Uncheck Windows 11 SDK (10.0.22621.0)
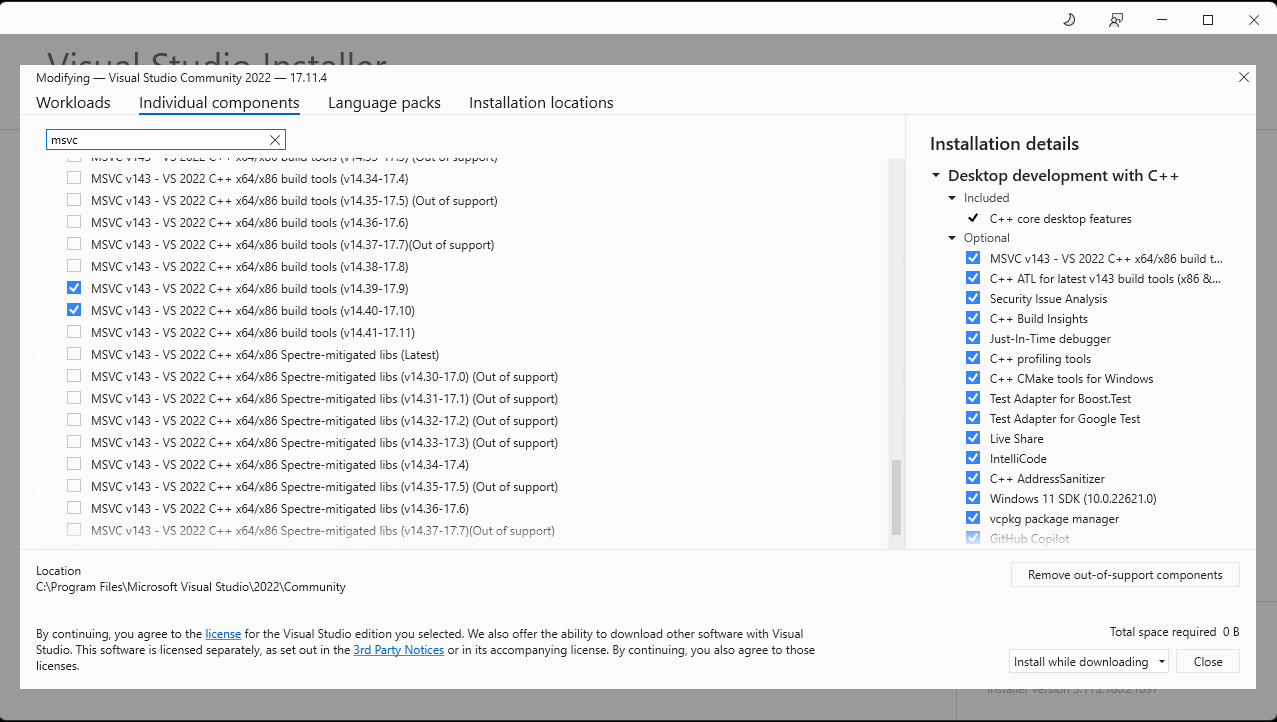This screenshot has height=722, width=1277. tap(973, 498)
